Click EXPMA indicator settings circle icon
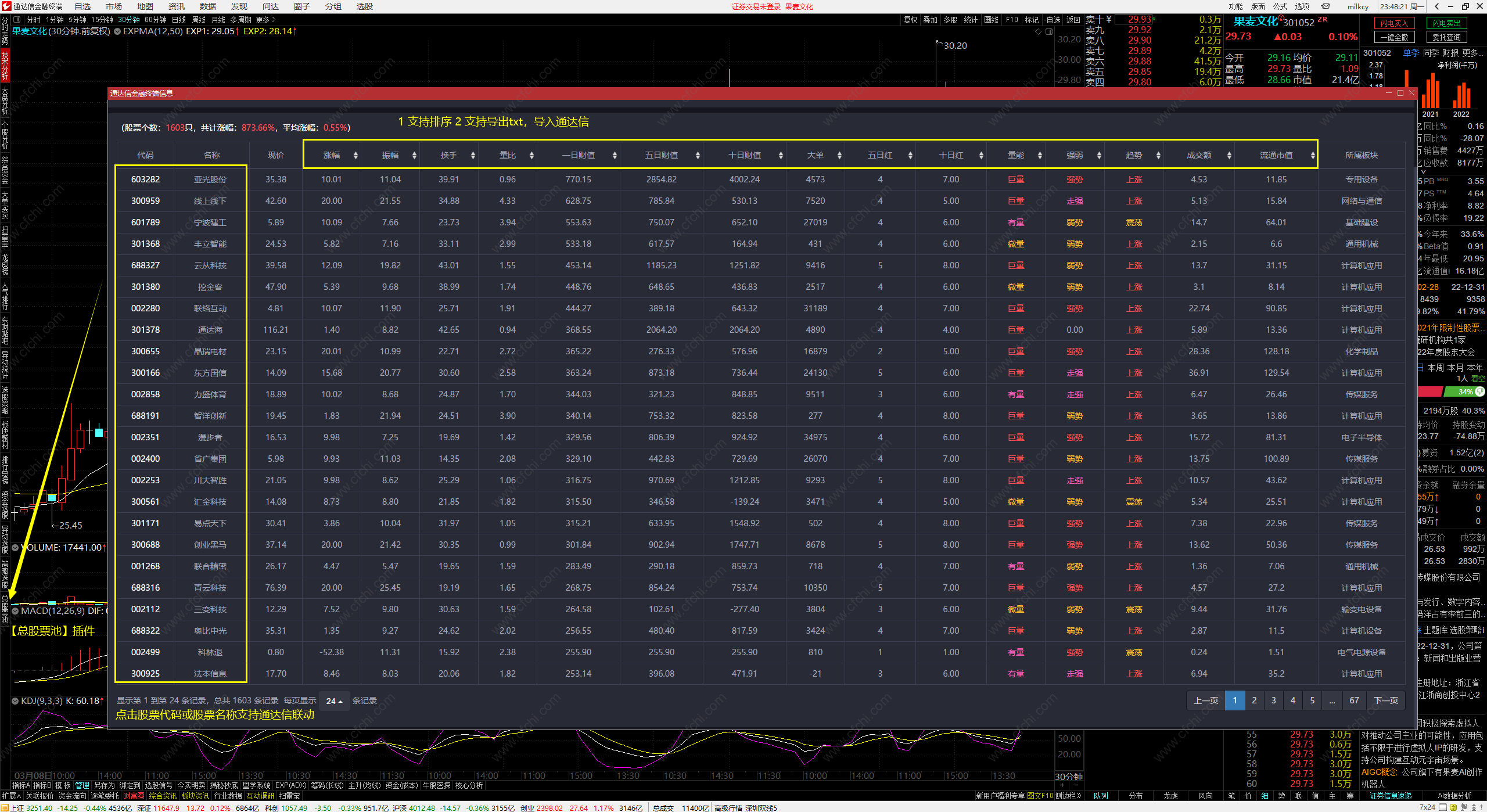This screenshot has width=1487, height=812. [x=117, y=31]
